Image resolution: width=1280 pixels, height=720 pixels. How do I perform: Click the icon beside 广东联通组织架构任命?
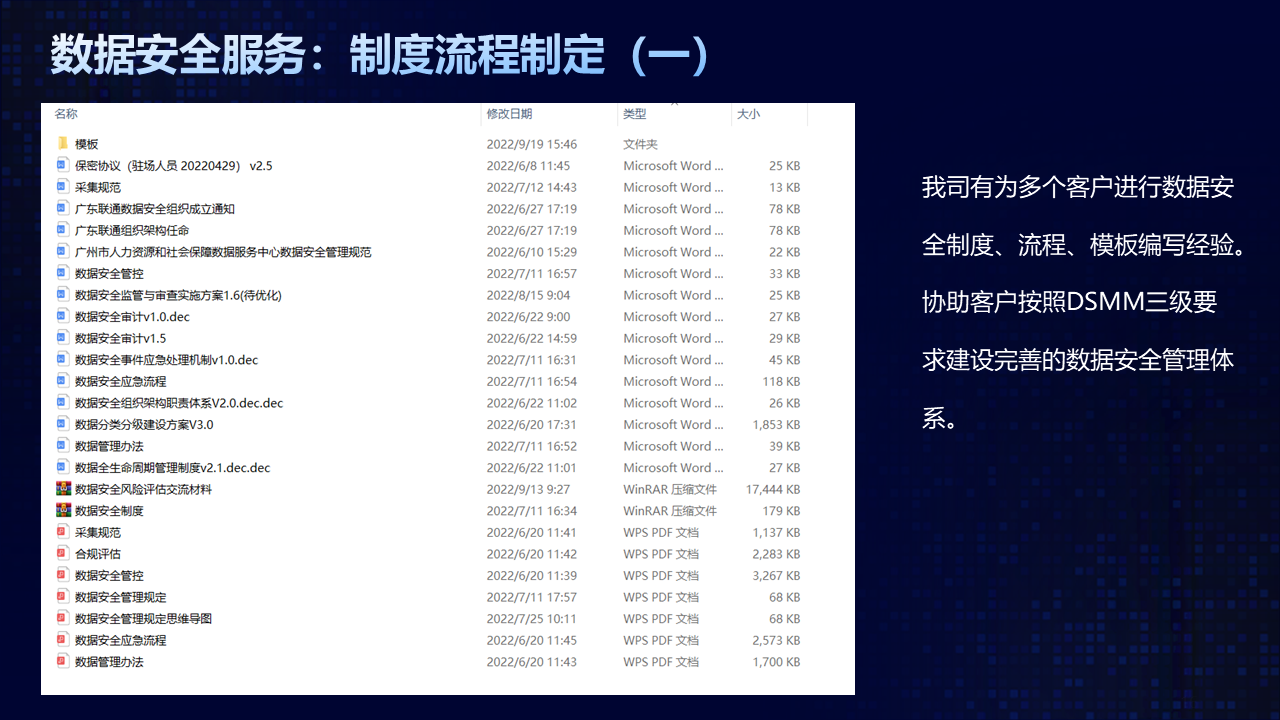(x=62, y=230)
